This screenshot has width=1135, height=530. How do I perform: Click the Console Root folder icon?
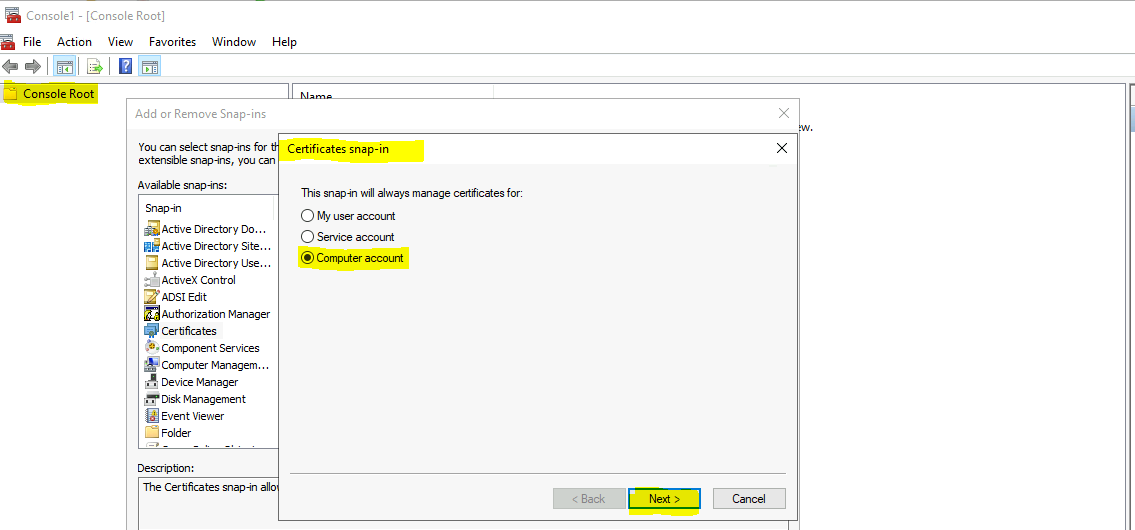(11, 94)
